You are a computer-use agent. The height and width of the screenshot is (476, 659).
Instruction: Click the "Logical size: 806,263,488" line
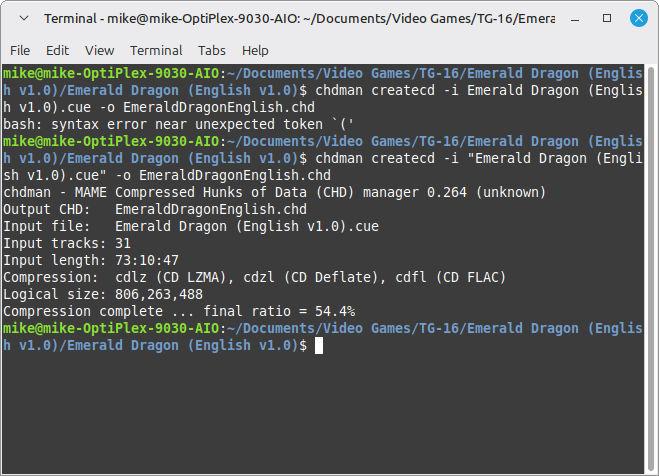(103, 294)
